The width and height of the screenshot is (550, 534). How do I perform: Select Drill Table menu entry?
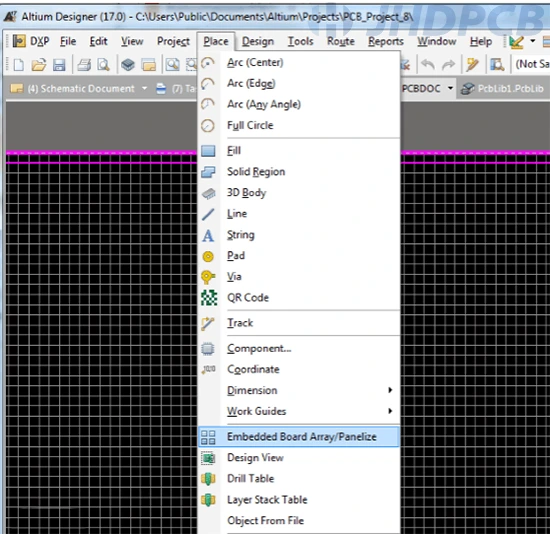coord(299,479)
